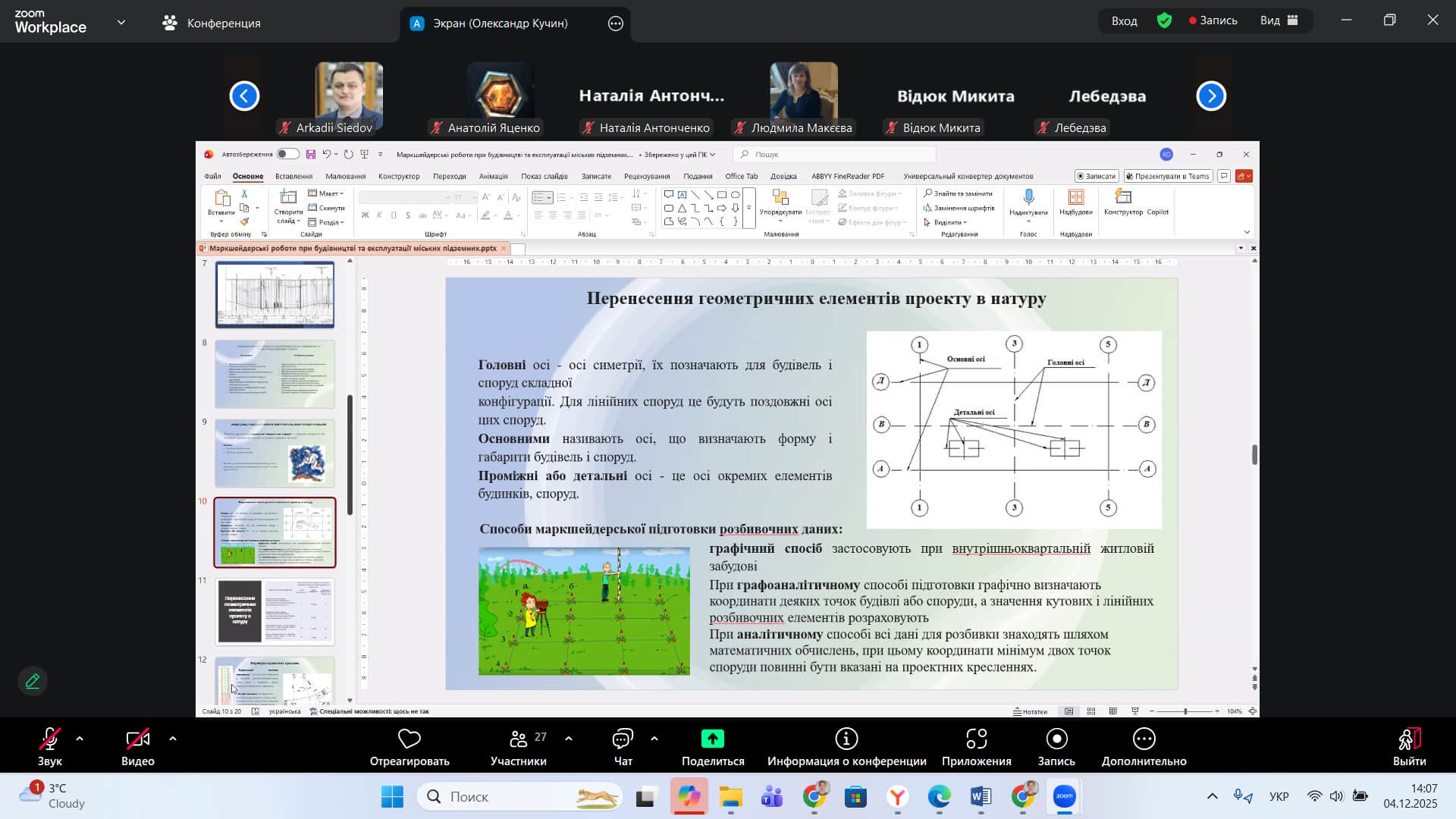Click the annotation pencil icon

click(33, 681)
